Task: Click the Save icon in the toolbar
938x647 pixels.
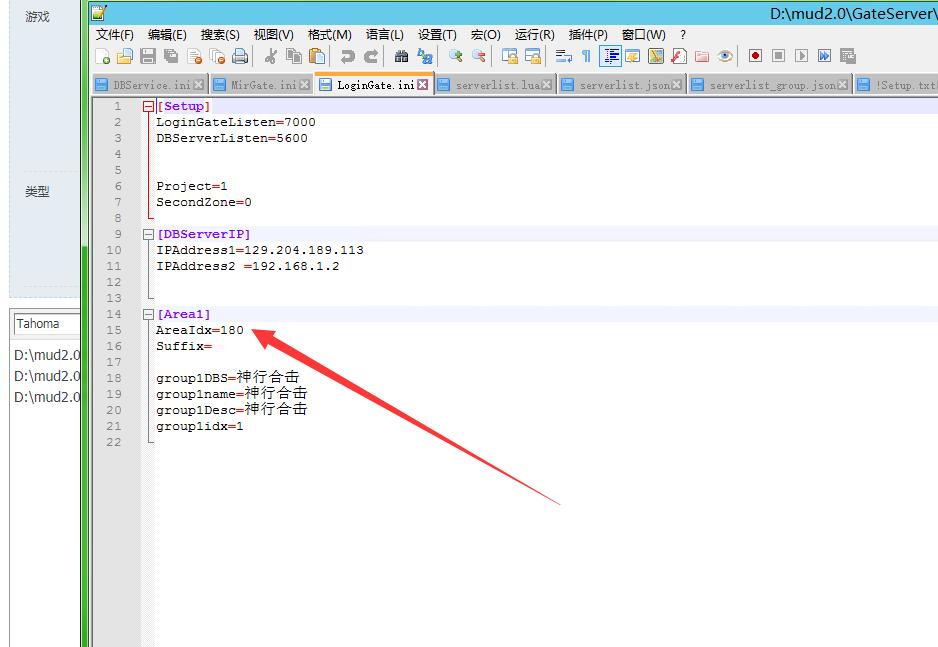Action: coord(147,56)
